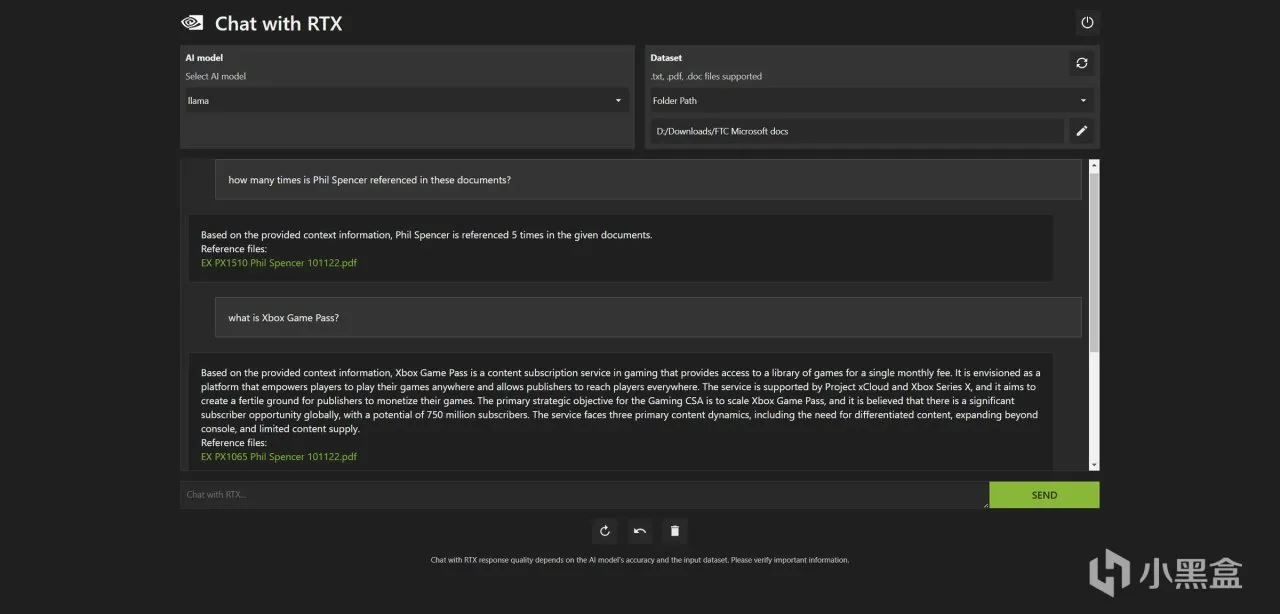Click the NVIDIA logo icon
Image resolution: width=1280 pixels, height=614 pixels.
192,23
